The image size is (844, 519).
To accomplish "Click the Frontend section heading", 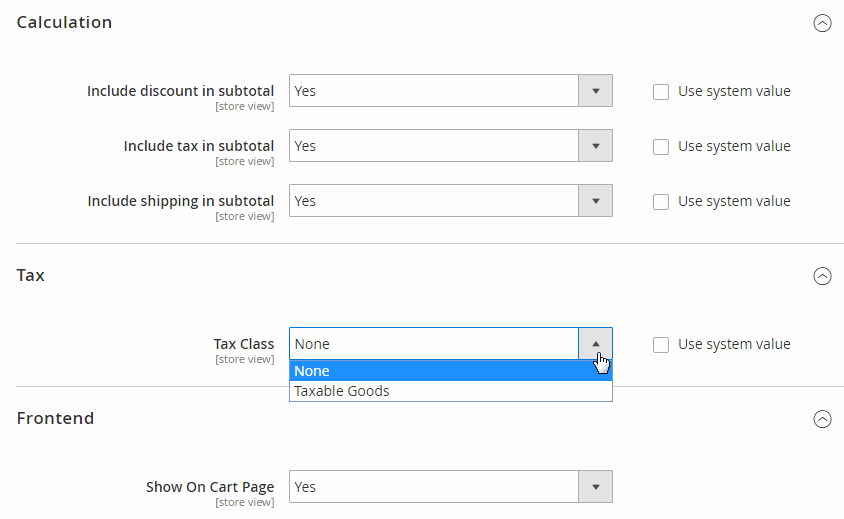I will pyautogui.click(x=55, y=418).
